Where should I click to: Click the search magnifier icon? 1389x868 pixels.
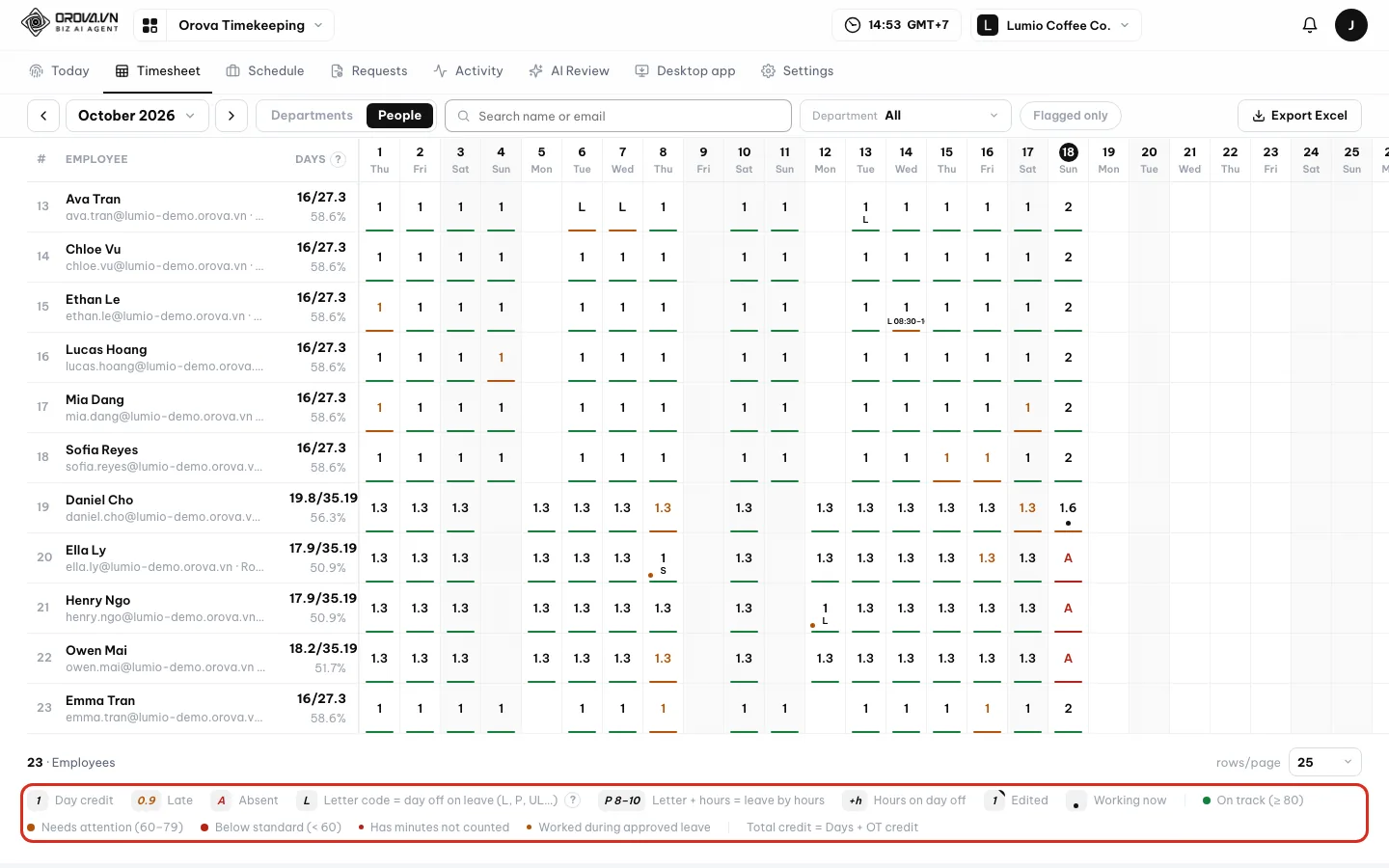(464, 117)
